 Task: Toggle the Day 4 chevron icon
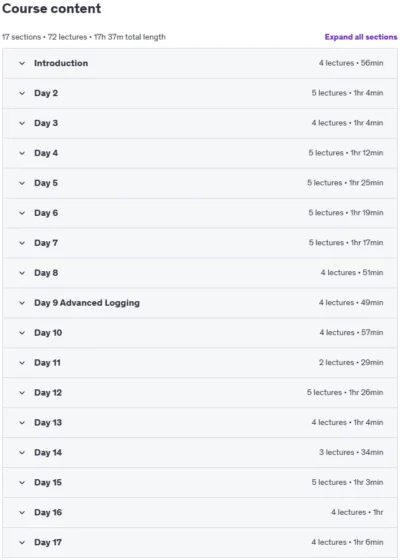[22, 153]
